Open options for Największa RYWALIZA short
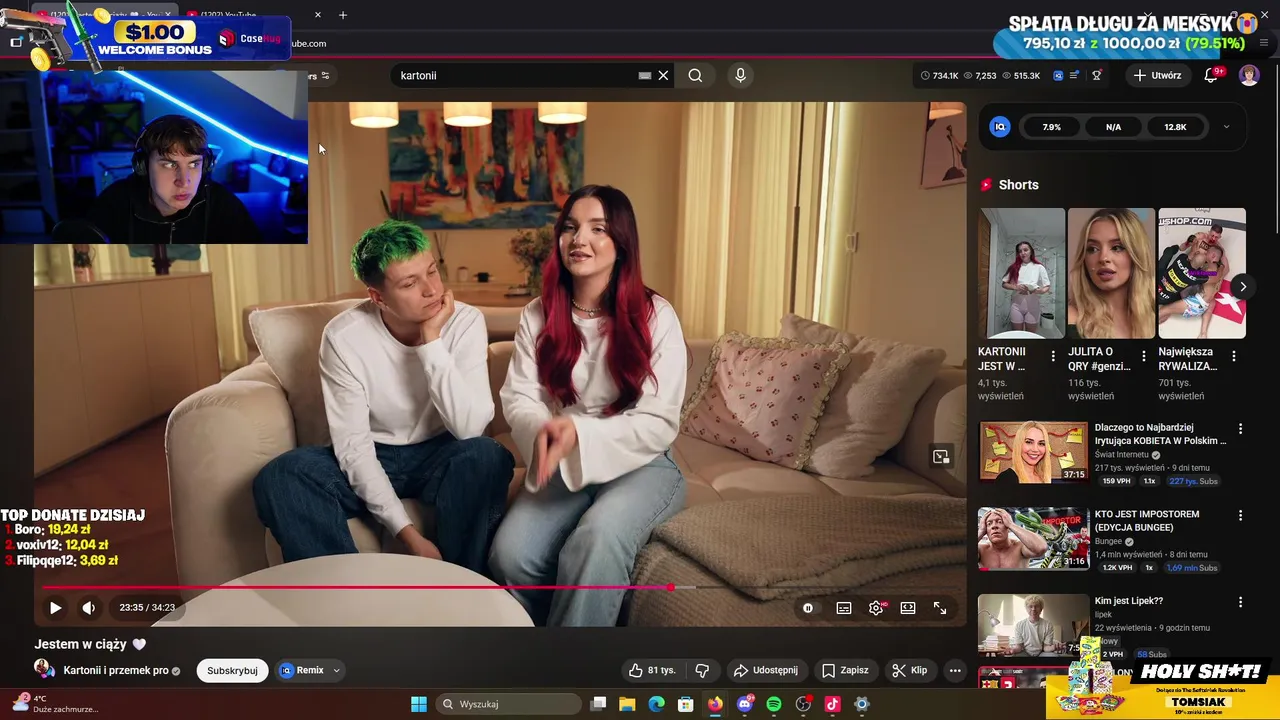1280x720 pixels. click(1233, 356)
